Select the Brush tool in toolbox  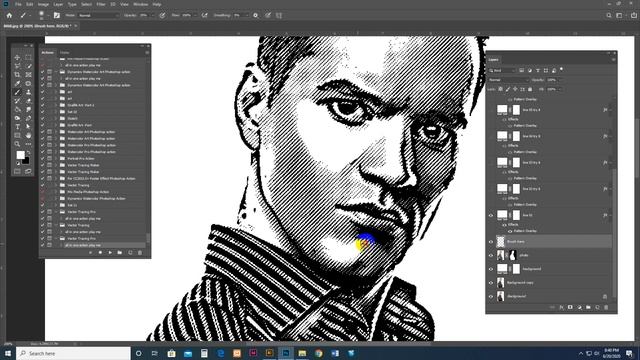(17, 92)
